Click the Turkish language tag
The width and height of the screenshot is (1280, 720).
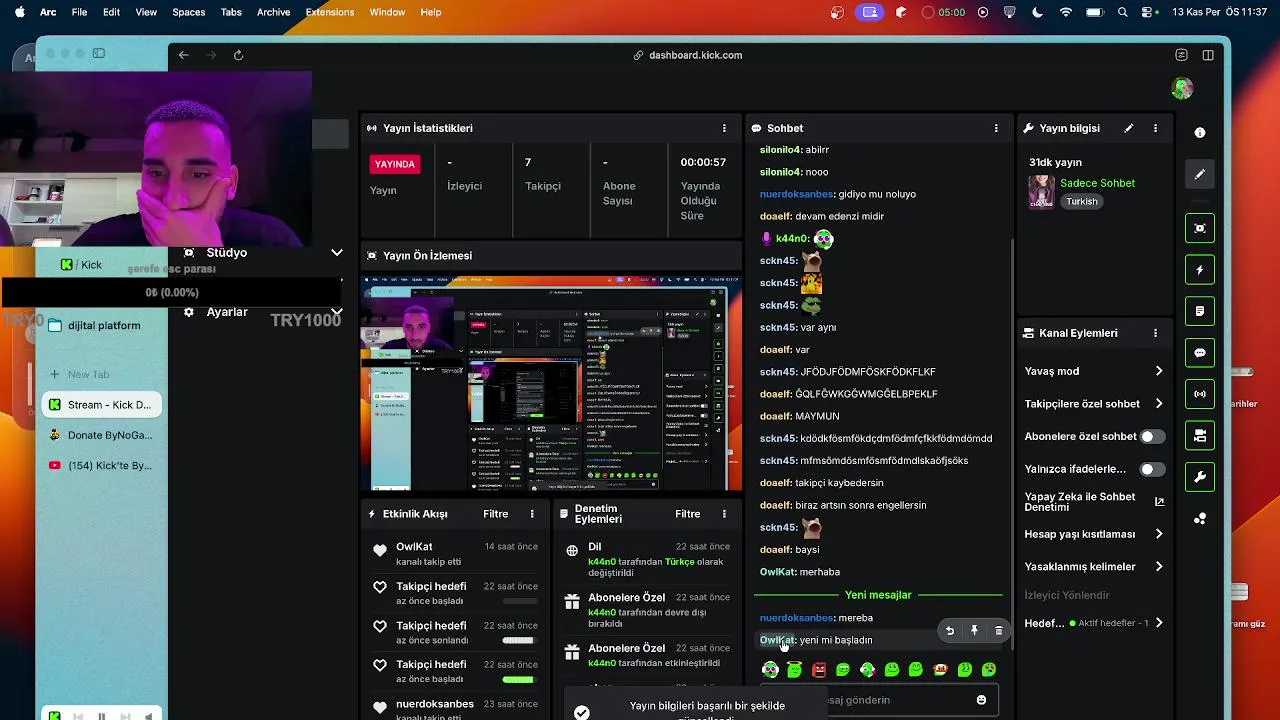[x=1081, y=201]
